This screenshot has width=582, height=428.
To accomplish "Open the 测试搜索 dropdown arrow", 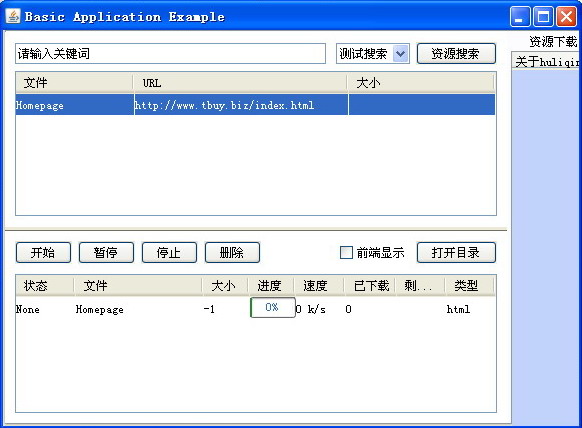I will (400, 54).
